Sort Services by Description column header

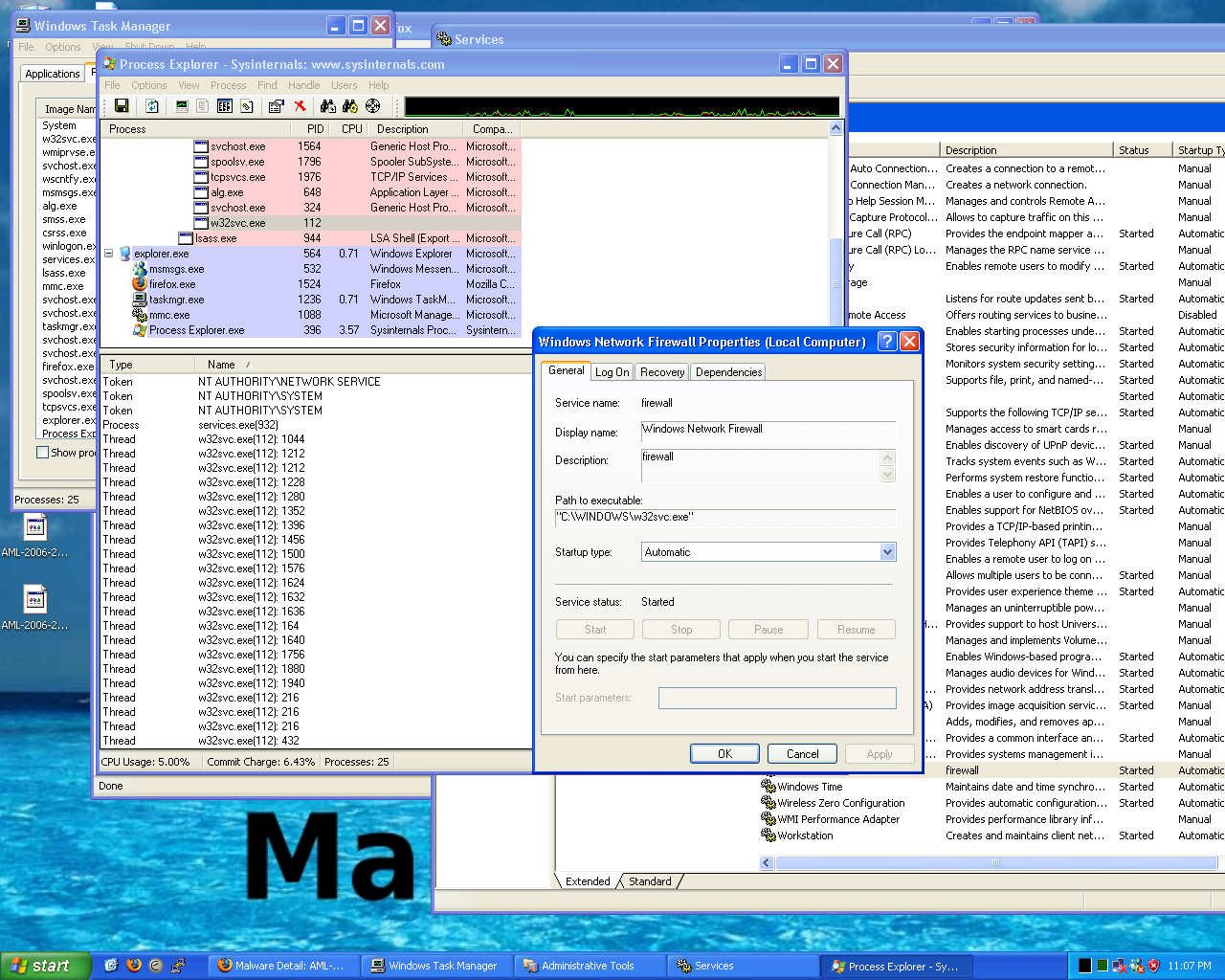pyautogui.click(x=1027, y=150)
